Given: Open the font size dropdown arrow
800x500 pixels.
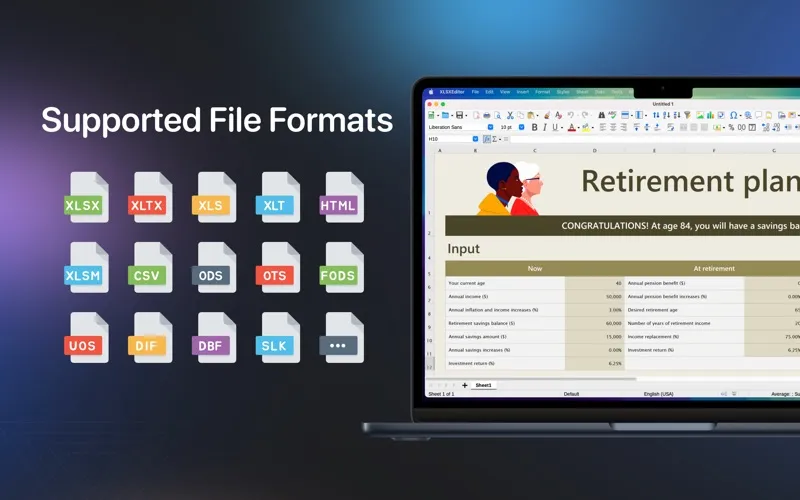Looking at the screenshot, I should tap(521, 127).
